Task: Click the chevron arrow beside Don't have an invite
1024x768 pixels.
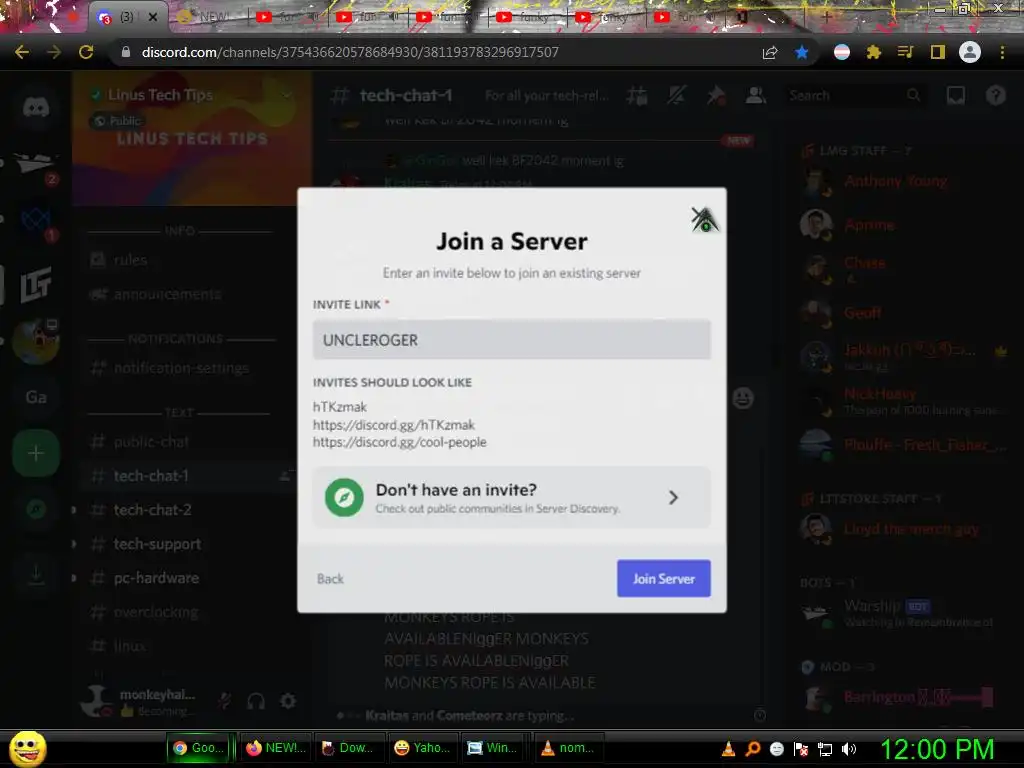Action: tap(673, 498)
